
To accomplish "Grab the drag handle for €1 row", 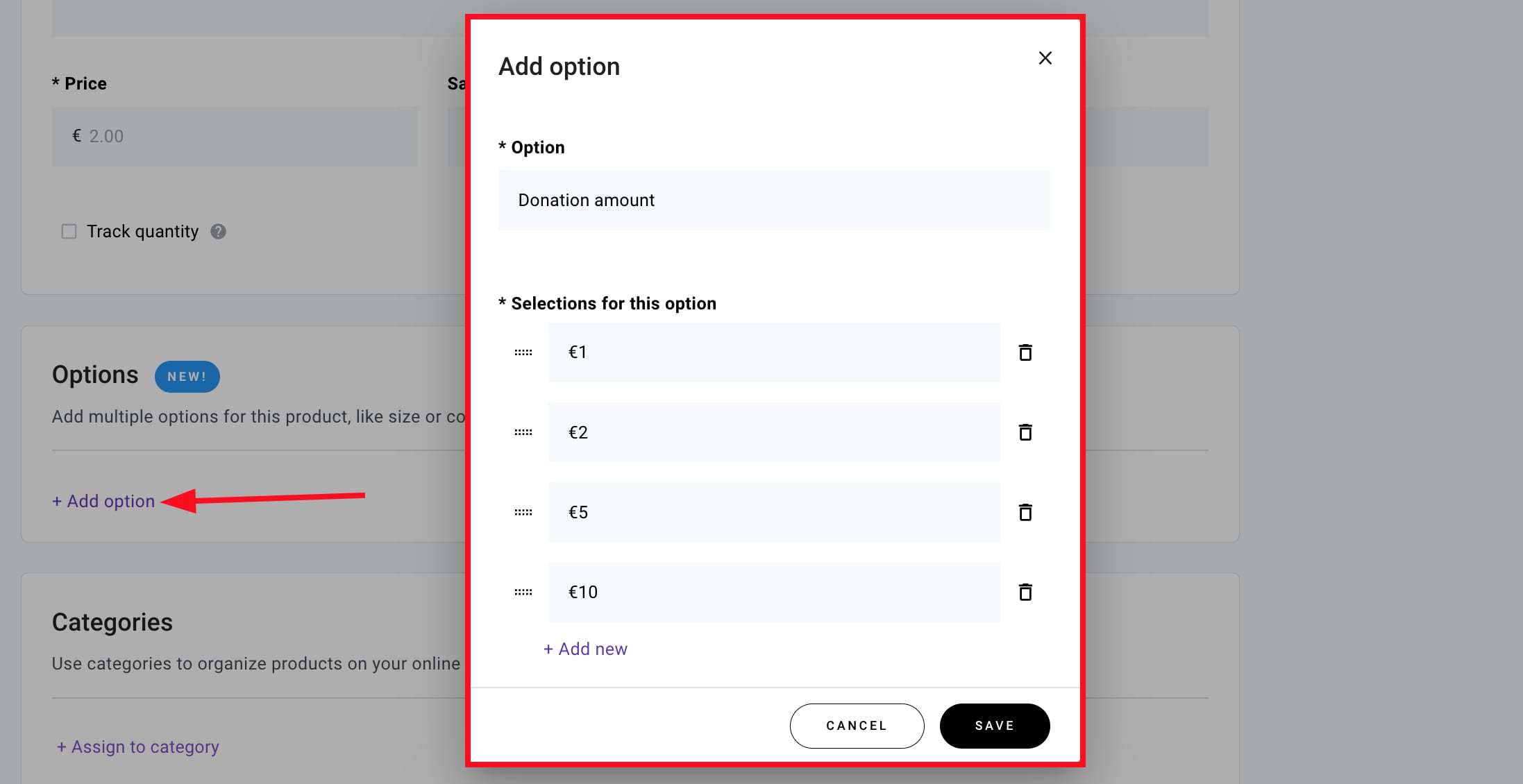I will (x=523, y=352).
